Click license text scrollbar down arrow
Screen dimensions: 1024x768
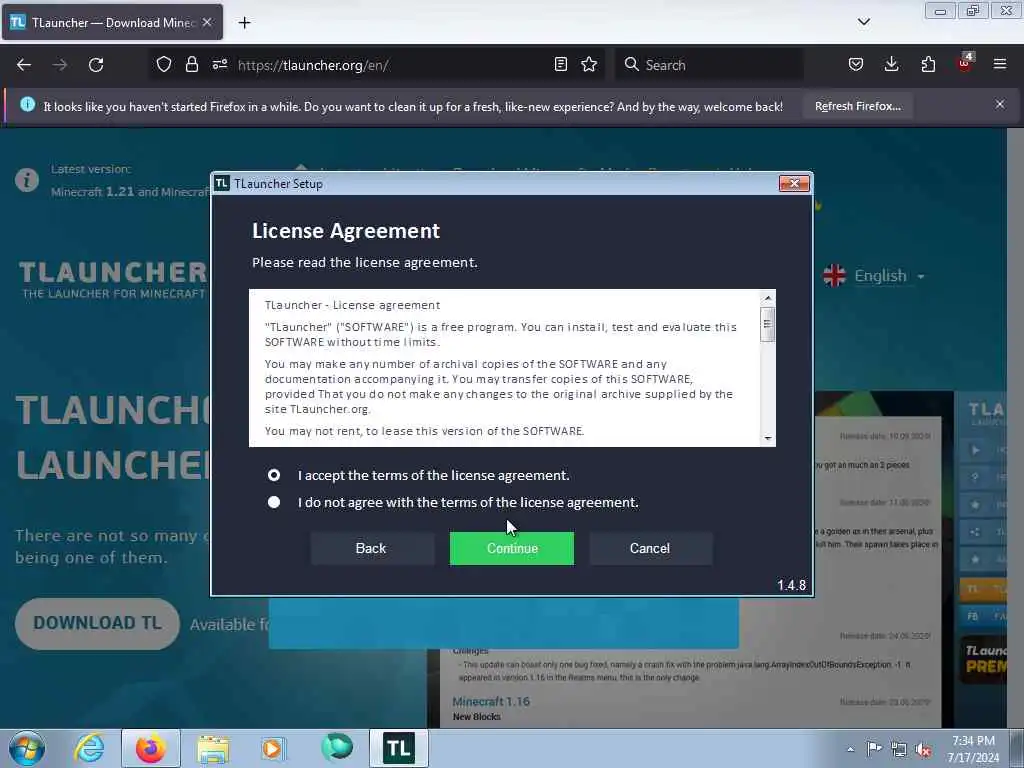pos(768,438)
